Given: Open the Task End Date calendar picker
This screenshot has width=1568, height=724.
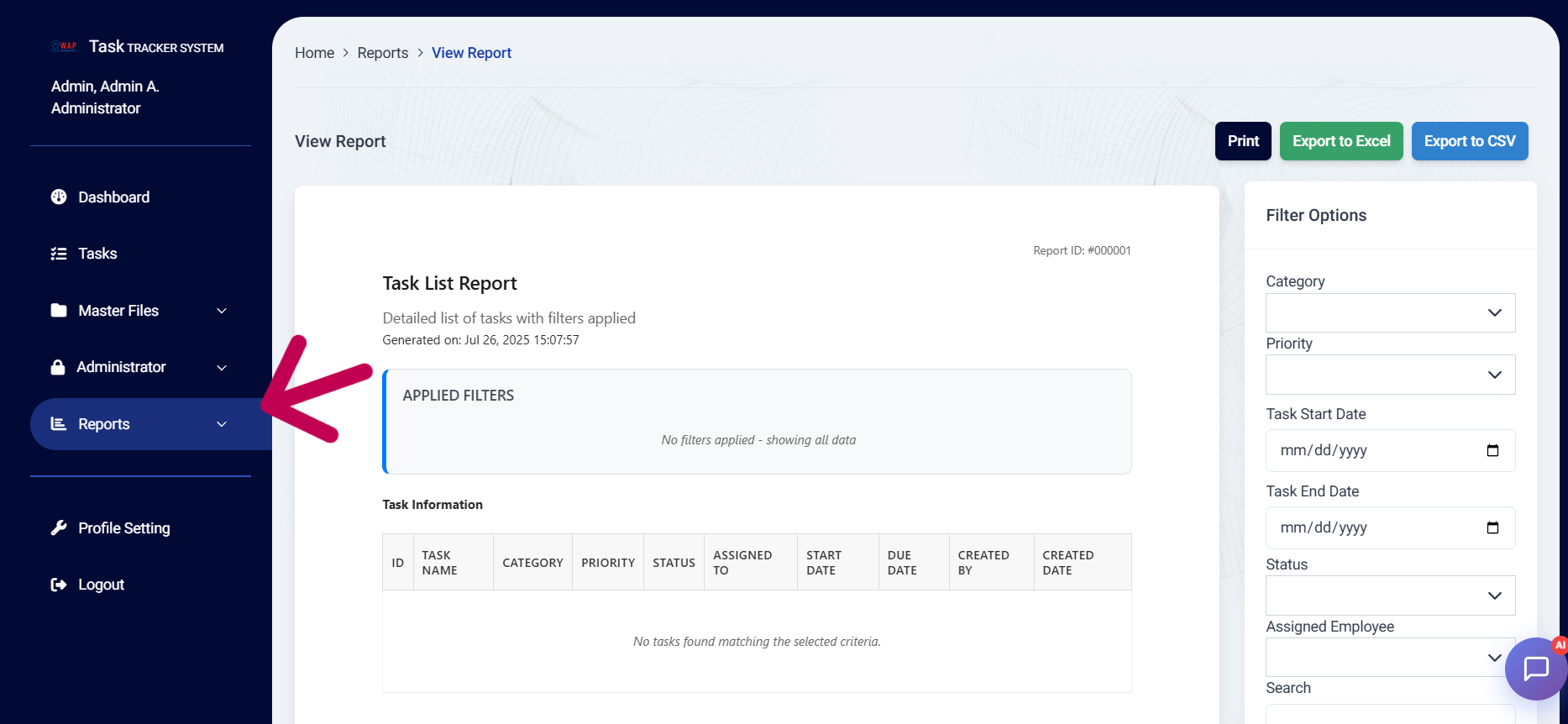Looking at the screenshot, I should (x=1492, y=528).
